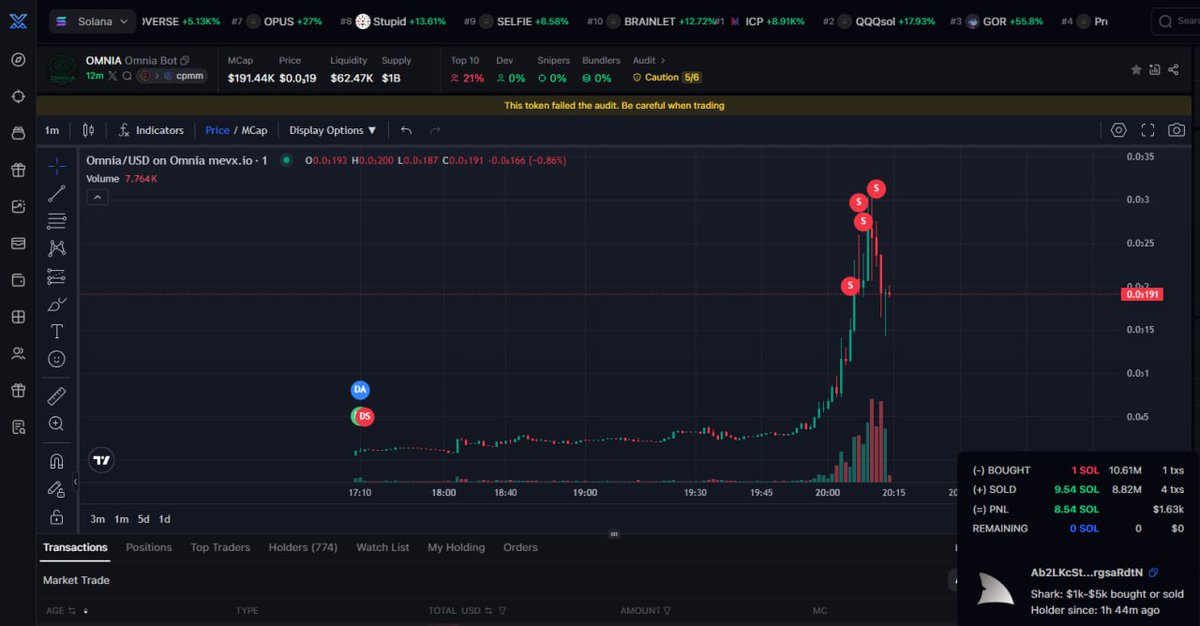Select the ruler measure tool
Screen dimensions: 1200x626
[x=57, y=396]
